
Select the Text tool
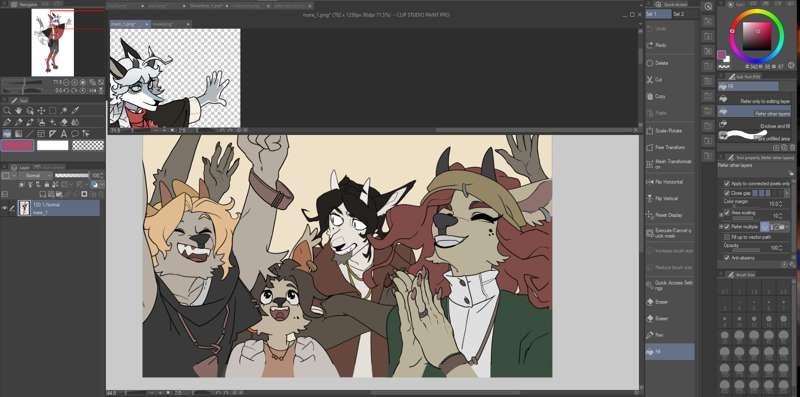click(64, 134)
